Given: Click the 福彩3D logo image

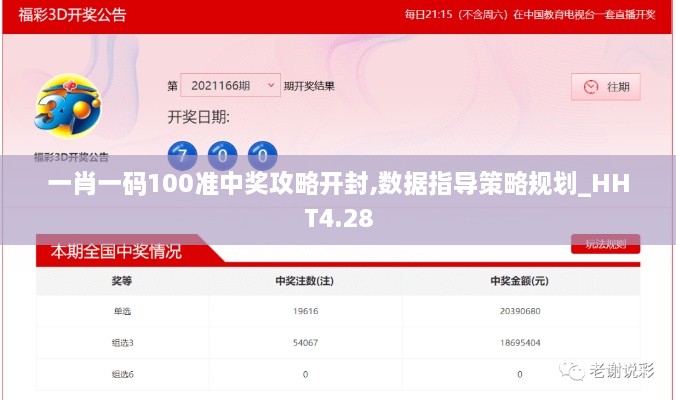Looking at the screenshot, I should click(68, 106).
